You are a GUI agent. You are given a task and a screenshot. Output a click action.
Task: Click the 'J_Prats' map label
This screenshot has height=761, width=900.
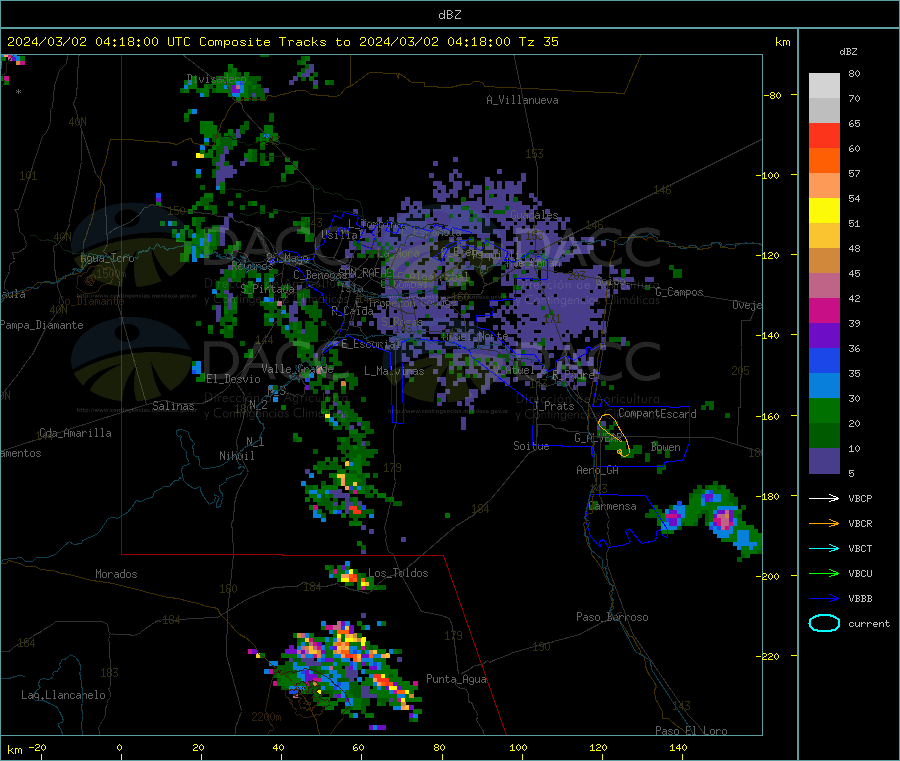pyautogui.click(x=553, y=406)
